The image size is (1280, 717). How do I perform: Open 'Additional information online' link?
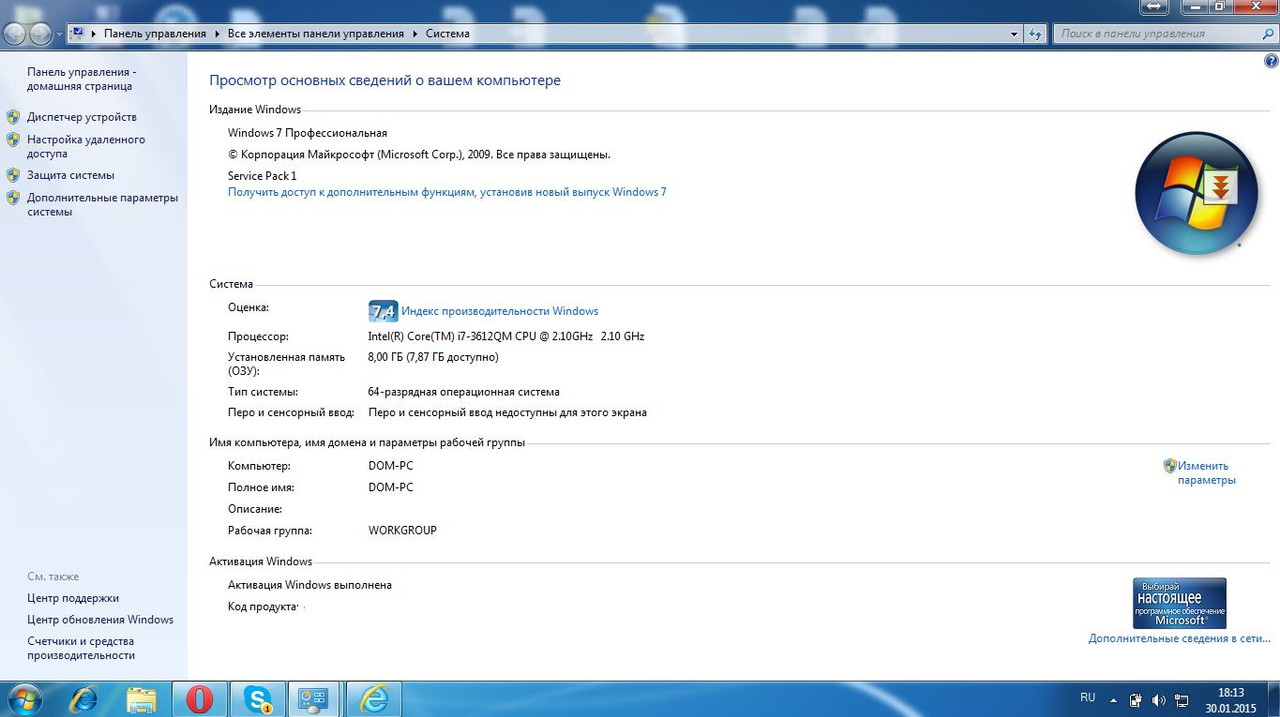click(x=1180, y=638)
